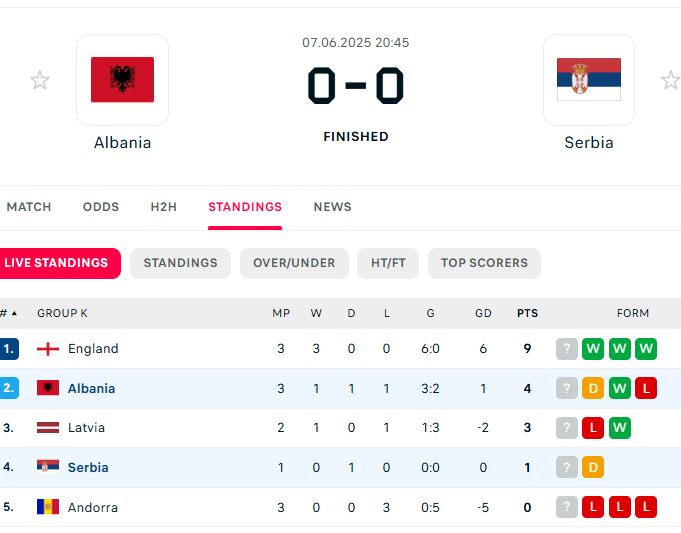Open the News tab
This screenshot has height=533, width=681.
(333, 207)
